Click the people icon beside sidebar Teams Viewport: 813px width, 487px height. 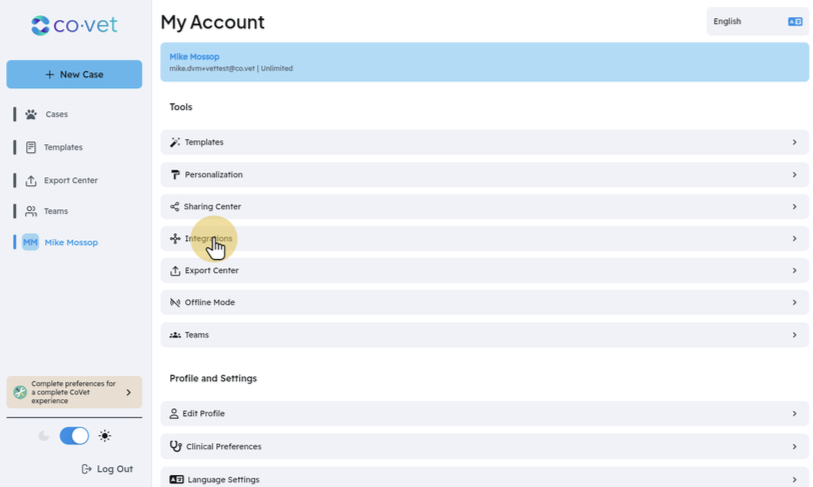click(31, 211)
